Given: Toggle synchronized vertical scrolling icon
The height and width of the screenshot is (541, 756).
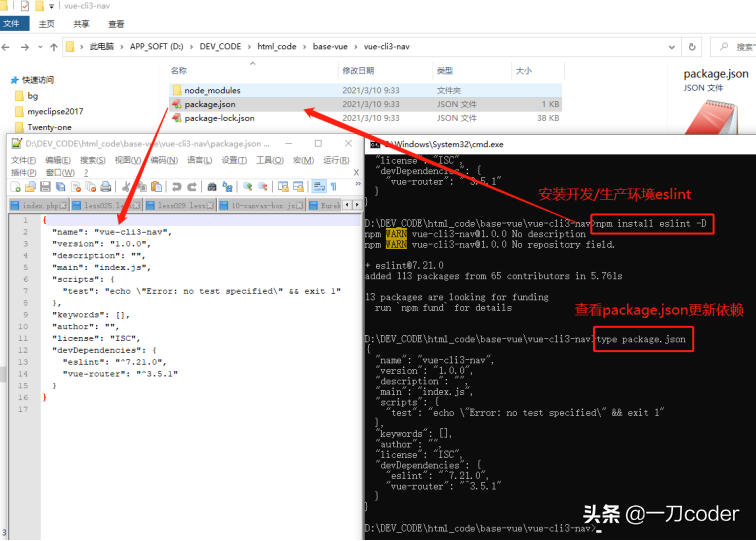Looking at the screenshot, I should [283, 187].
